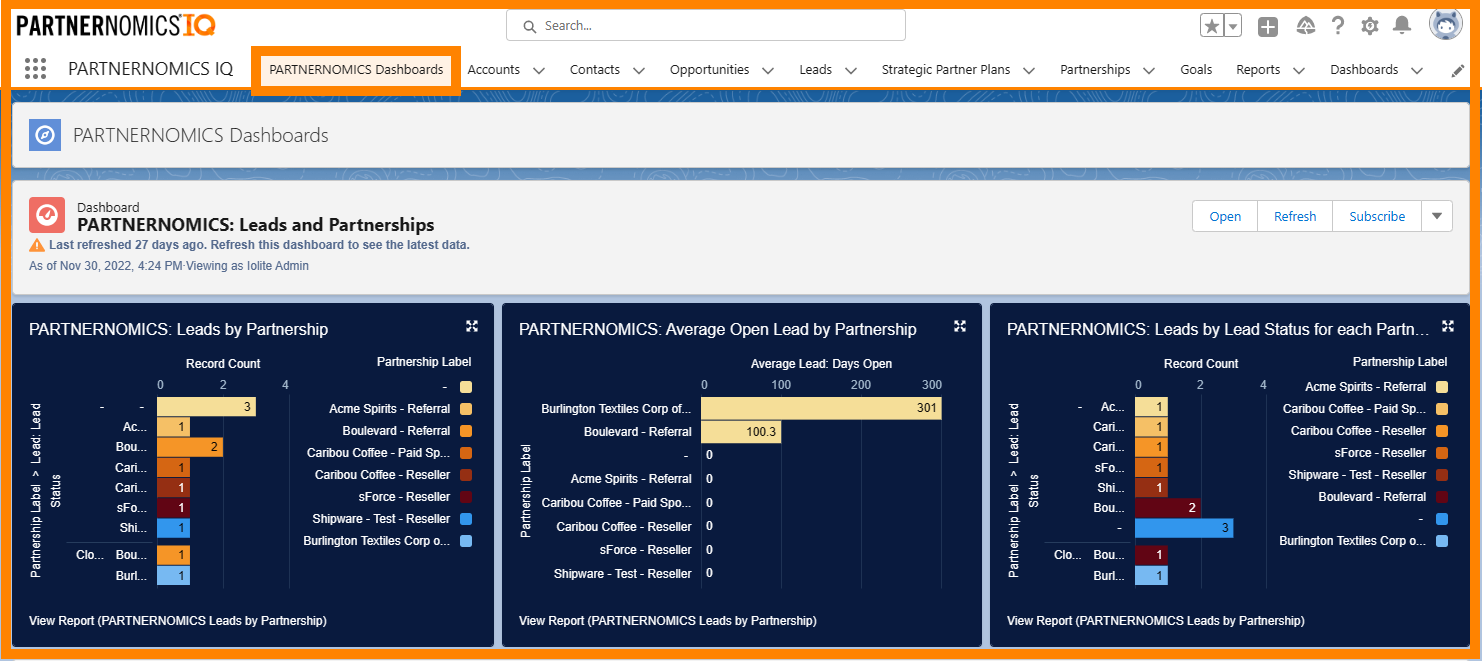Open the Accounts tab
The width and height of the screenshot is (1482, 661).
click(x=494, y=70)
